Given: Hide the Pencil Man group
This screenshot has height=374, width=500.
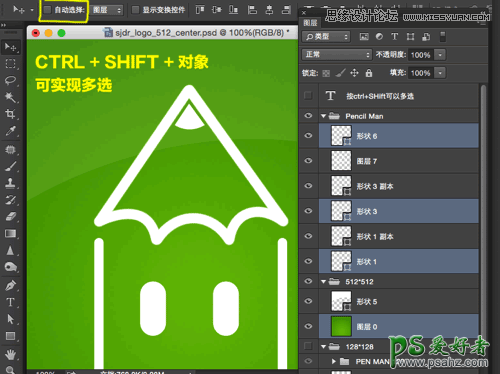Looking at the screenshot, I should coord(308,116).
